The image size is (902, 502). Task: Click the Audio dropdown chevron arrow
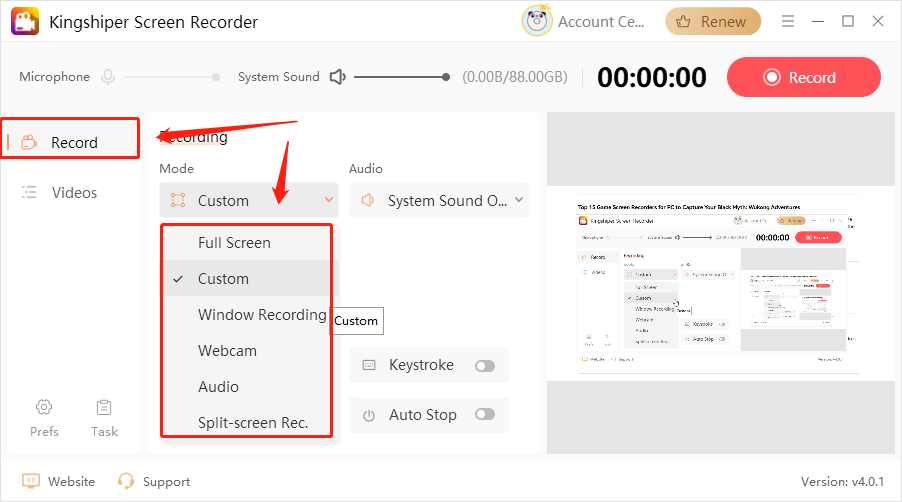tap(519, 200)
